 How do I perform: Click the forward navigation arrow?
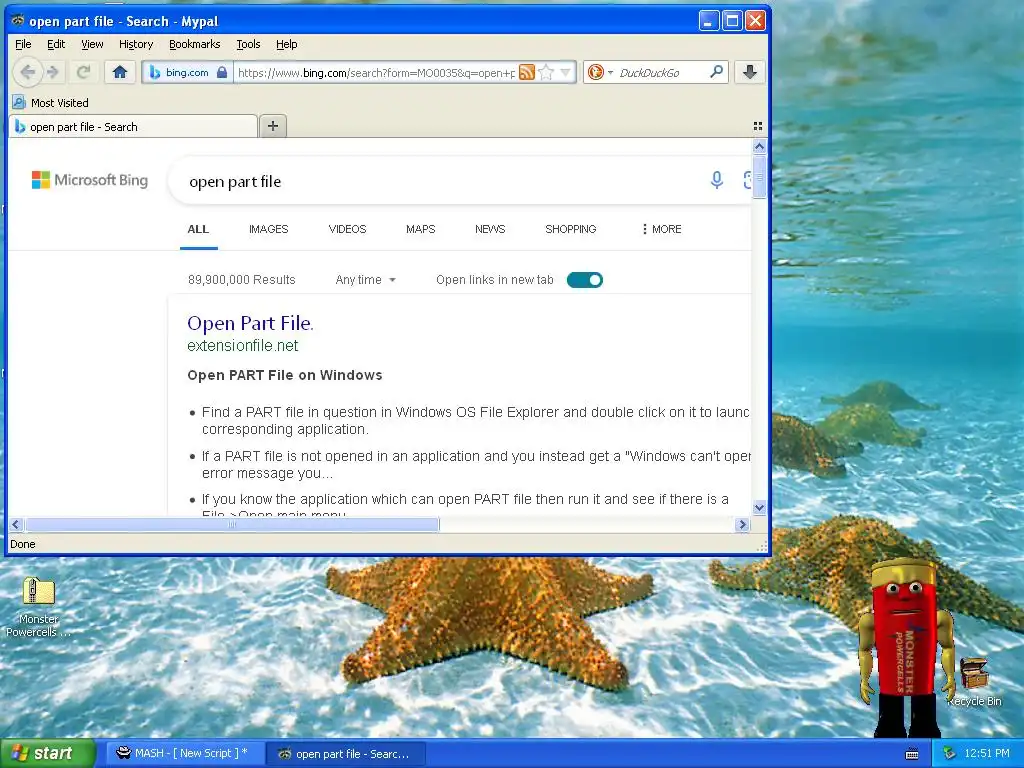click(54, 72)
